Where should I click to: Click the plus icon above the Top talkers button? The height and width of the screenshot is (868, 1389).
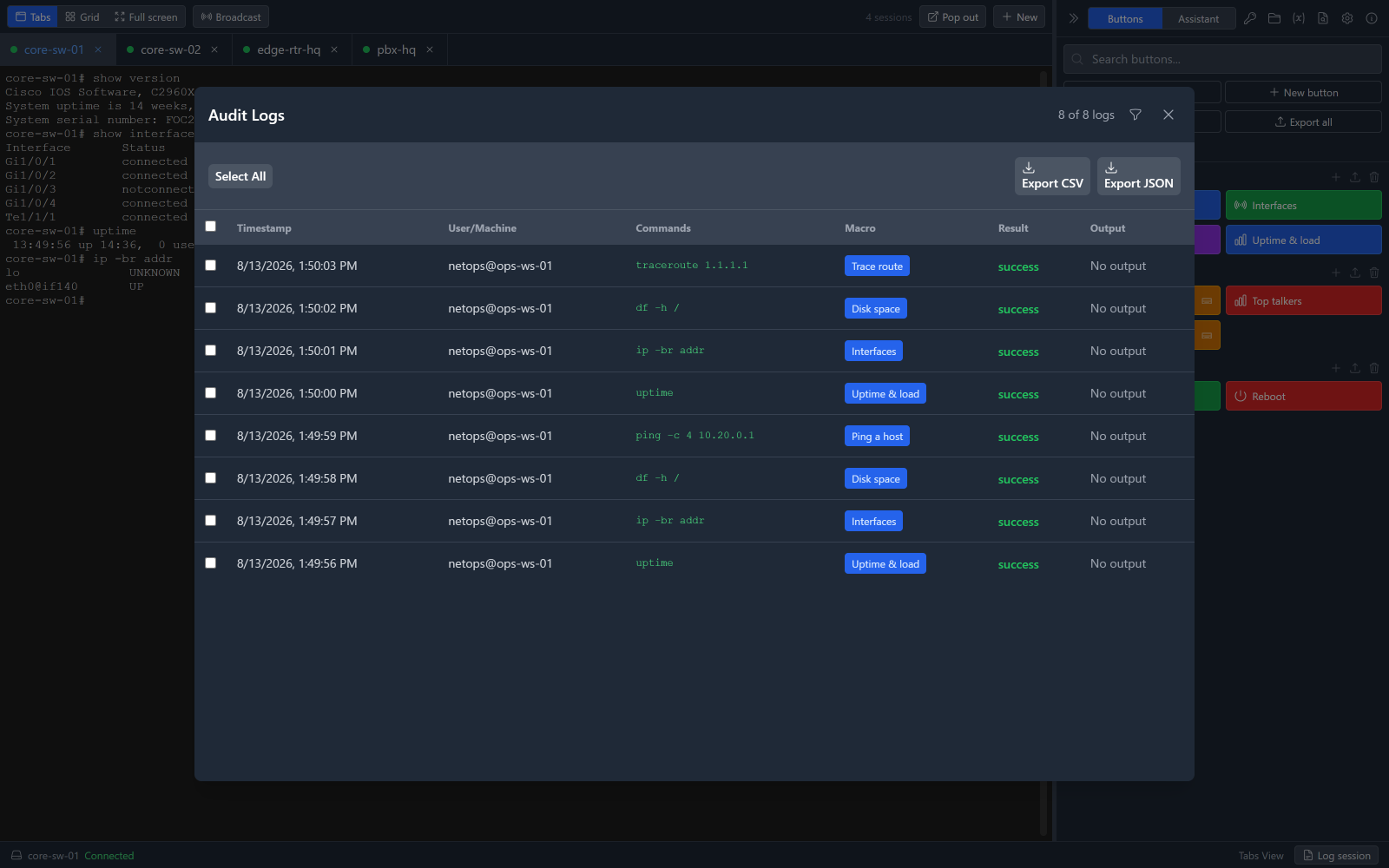click(1336, 273)
